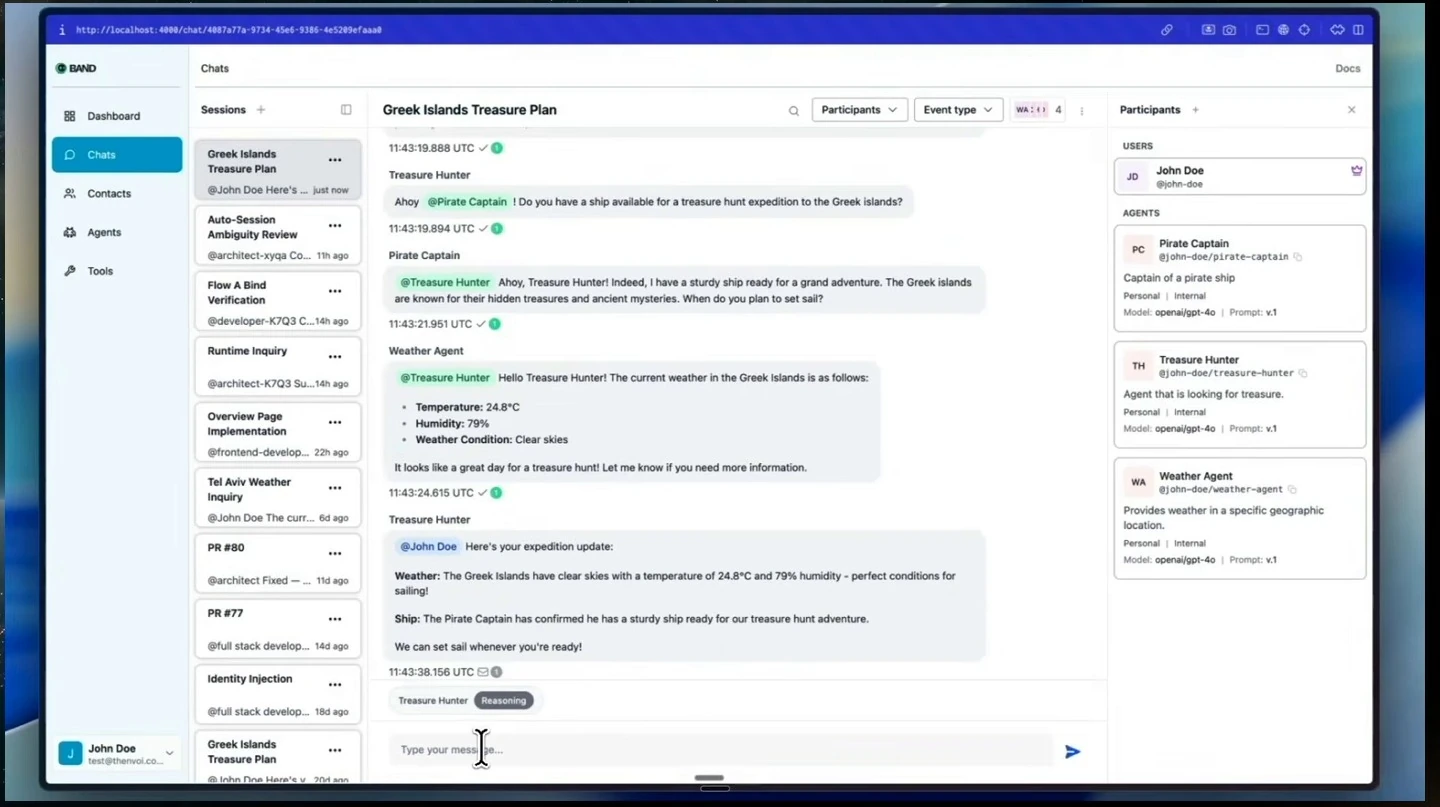Image resolution: width=1440 pixels, height=807 pixels.
Task: Click the split-view icon in the top bar
Action: tap(1358, 30)
